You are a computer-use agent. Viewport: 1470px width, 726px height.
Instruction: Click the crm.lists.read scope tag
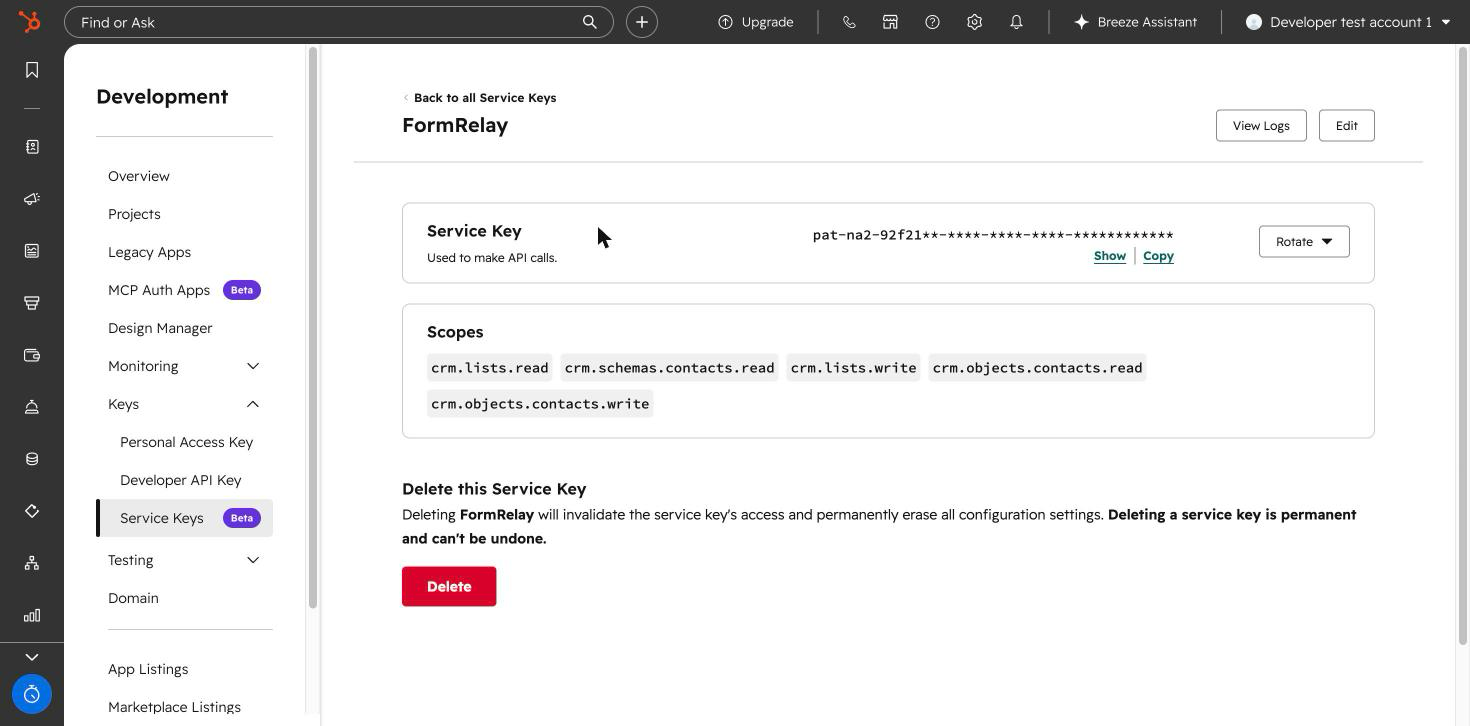pyautogui.click(x=490, y=368)
